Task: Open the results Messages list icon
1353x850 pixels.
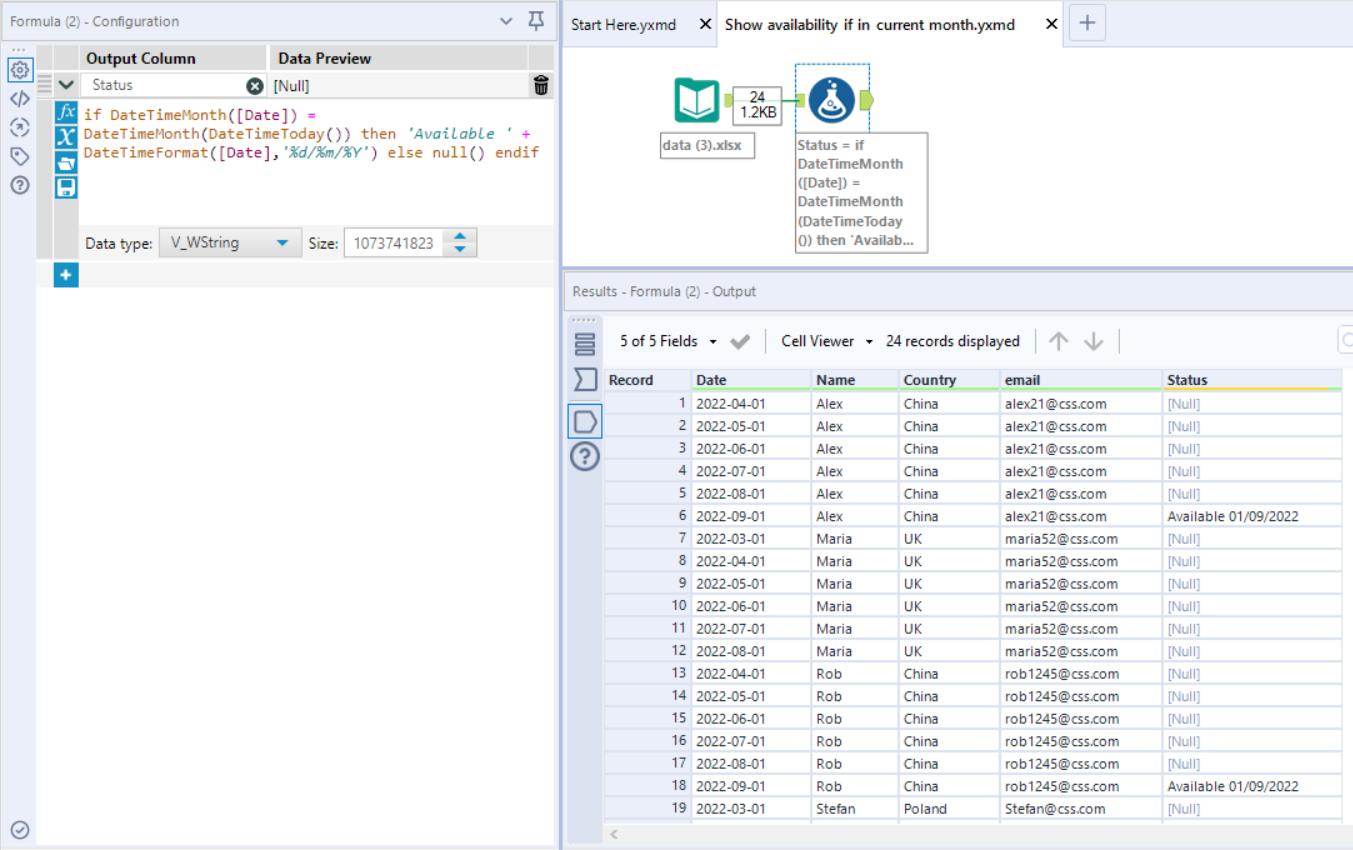Action: [x=585, y=344]
